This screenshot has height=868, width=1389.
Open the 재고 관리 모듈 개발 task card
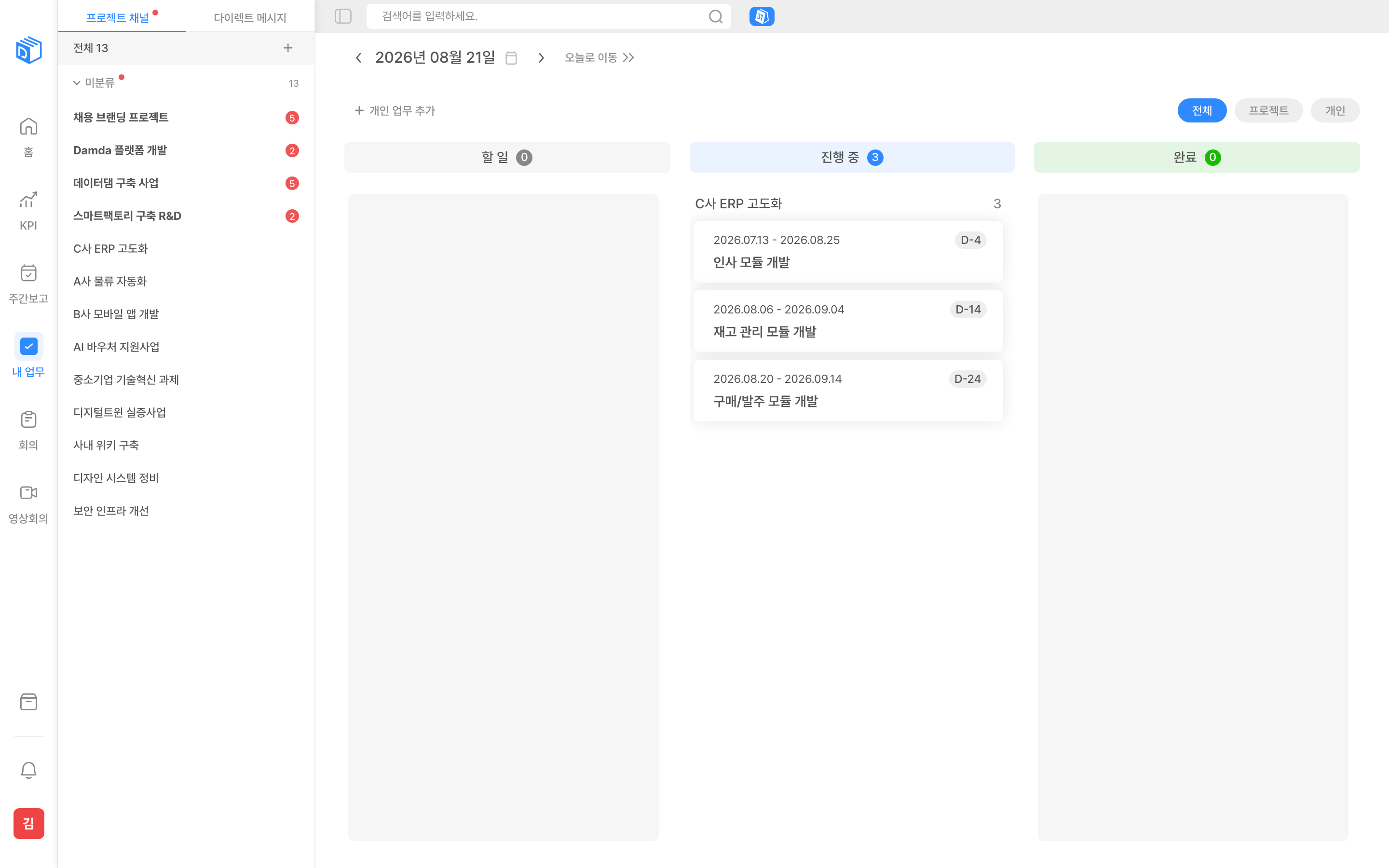coord(848,321)
